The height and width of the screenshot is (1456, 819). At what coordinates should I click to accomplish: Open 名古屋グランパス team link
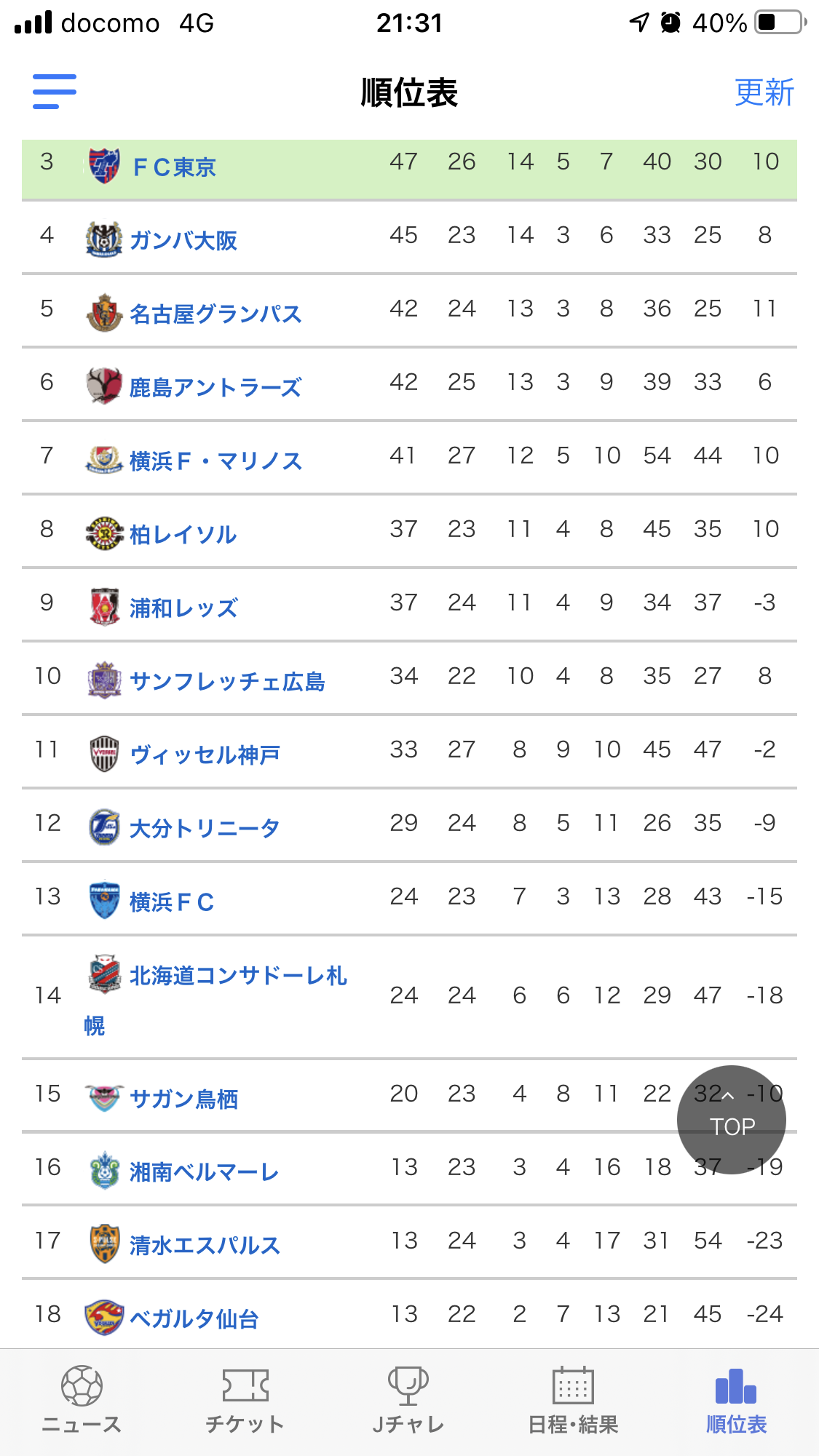215,314
